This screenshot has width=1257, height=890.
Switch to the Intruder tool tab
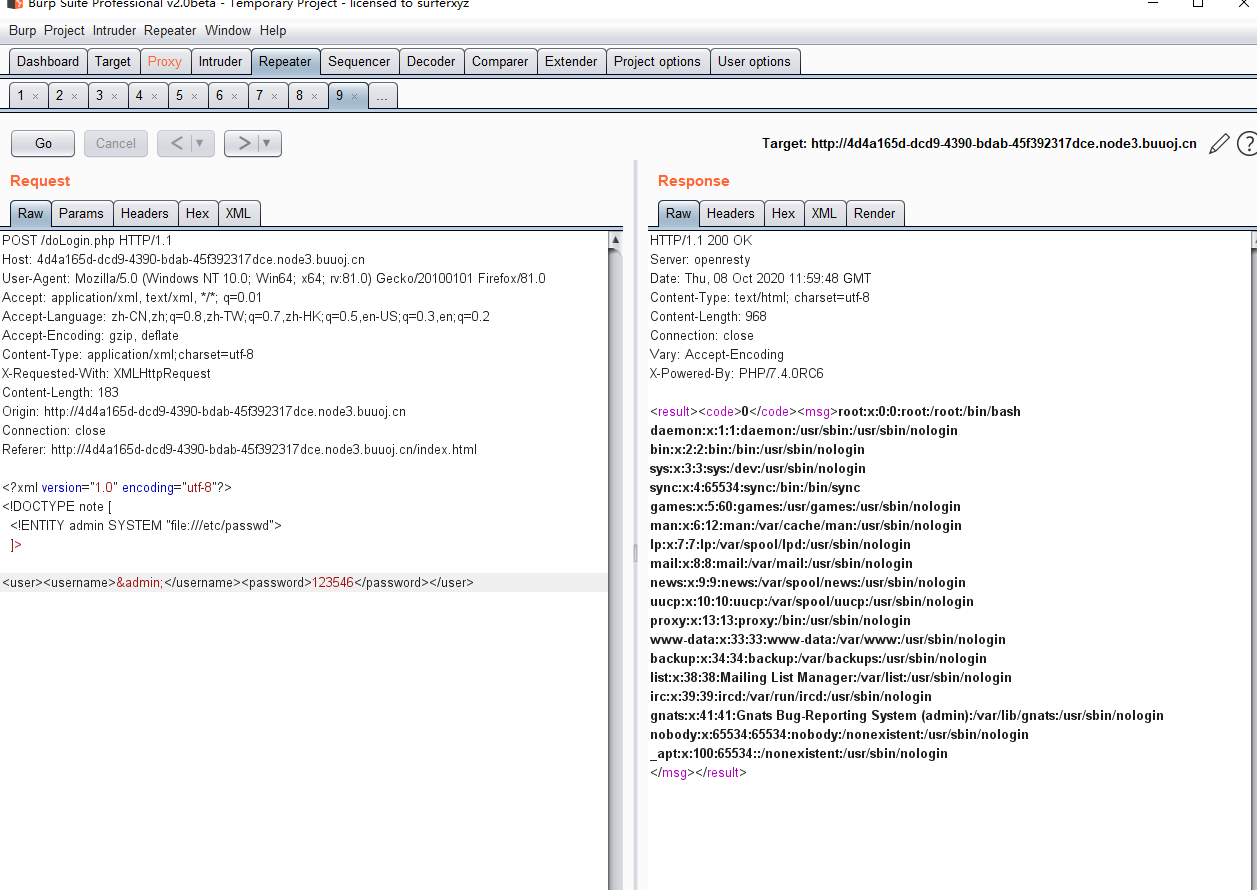coord(220,61)
